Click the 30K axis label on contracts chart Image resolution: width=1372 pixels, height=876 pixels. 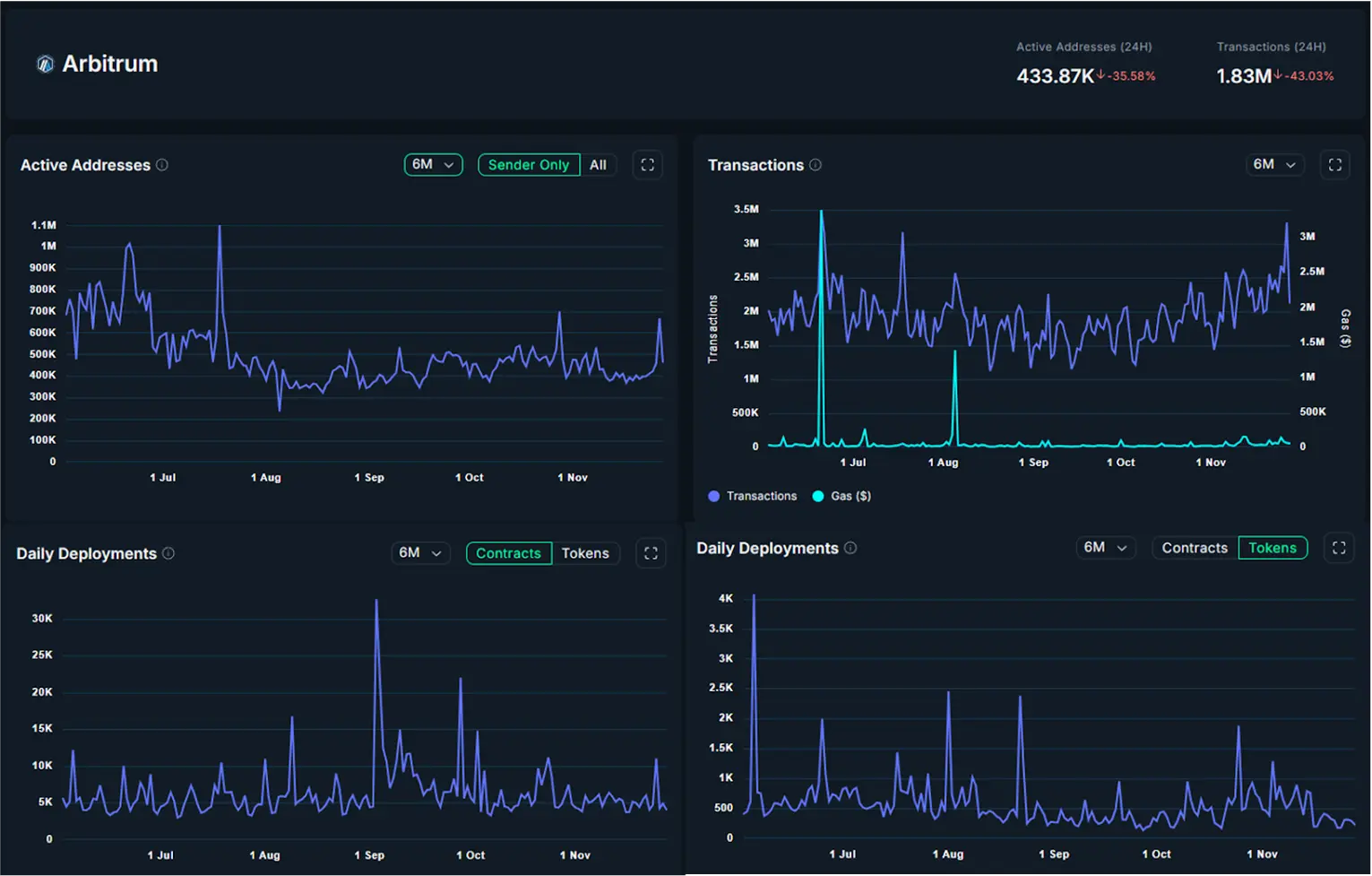click(x=42, y=619)
